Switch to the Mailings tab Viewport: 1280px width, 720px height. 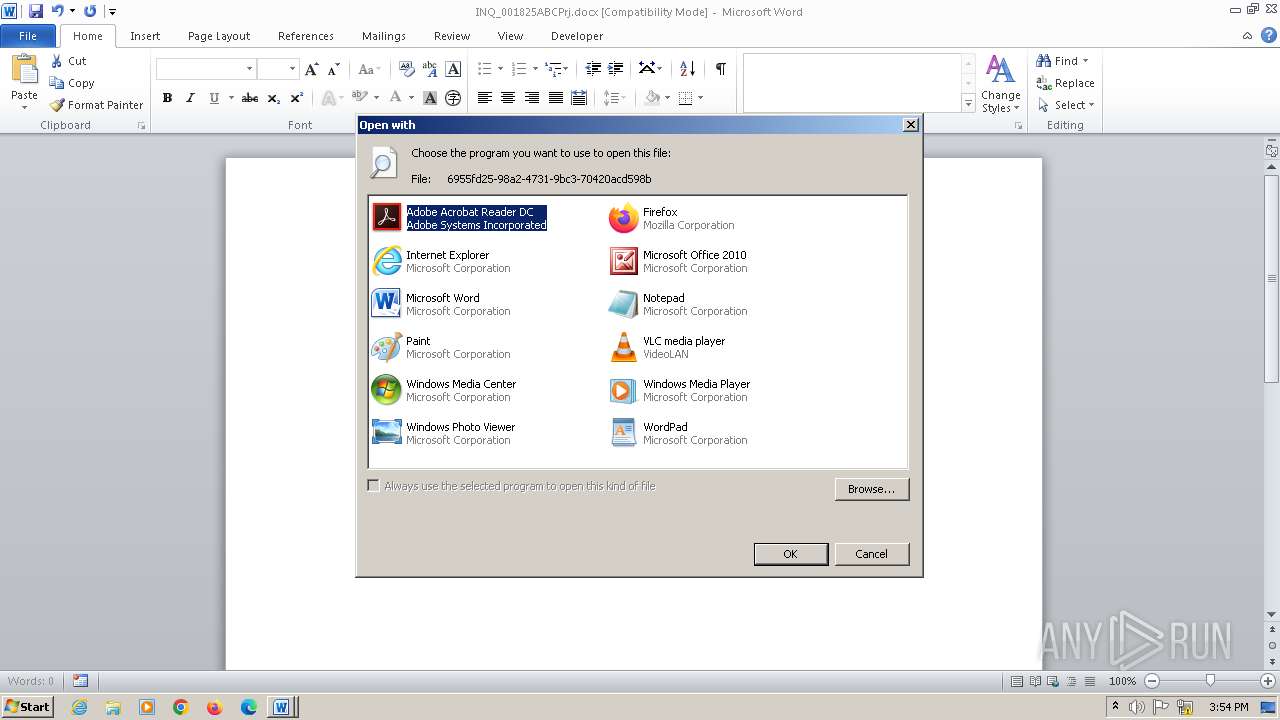pyautogui.click(x=384, y=36)
